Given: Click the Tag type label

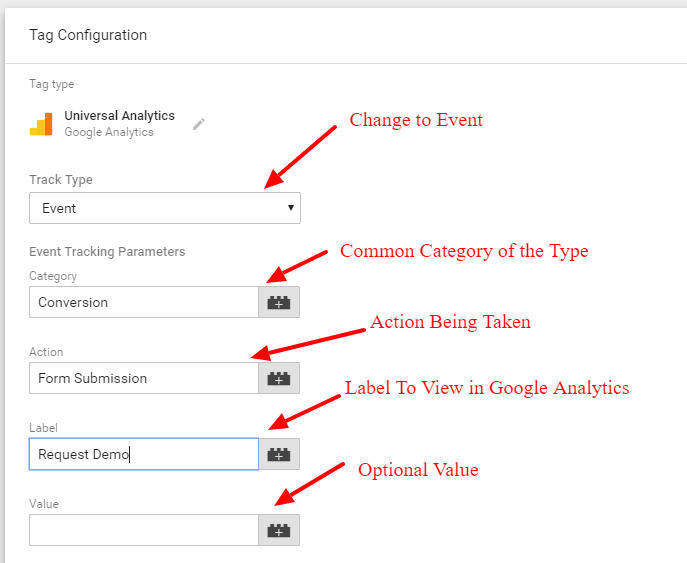Looking at the screenshot, I should pyautogui.click(x=52, y=84).
